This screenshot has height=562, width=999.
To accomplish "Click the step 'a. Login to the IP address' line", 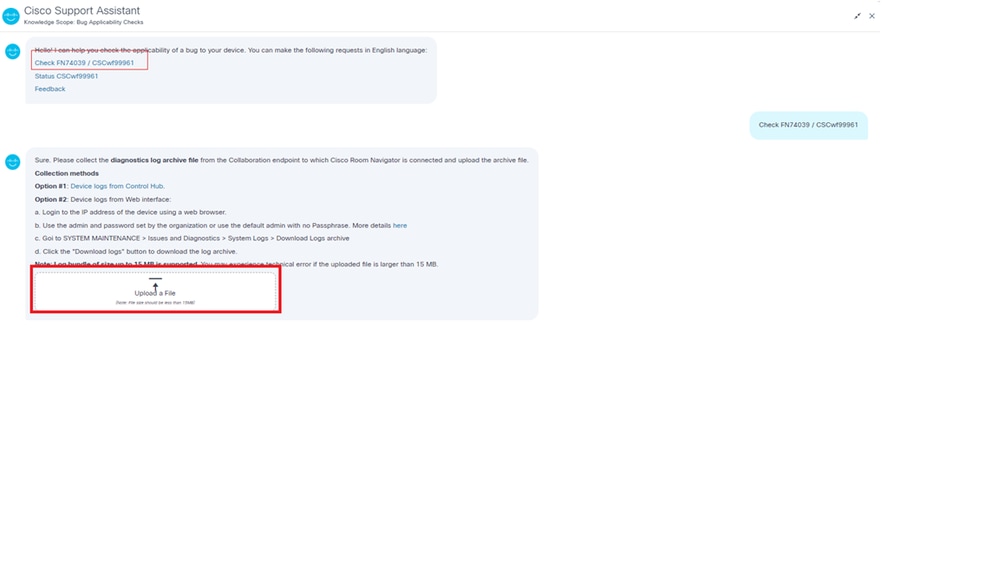I will [x=131, y=212].
